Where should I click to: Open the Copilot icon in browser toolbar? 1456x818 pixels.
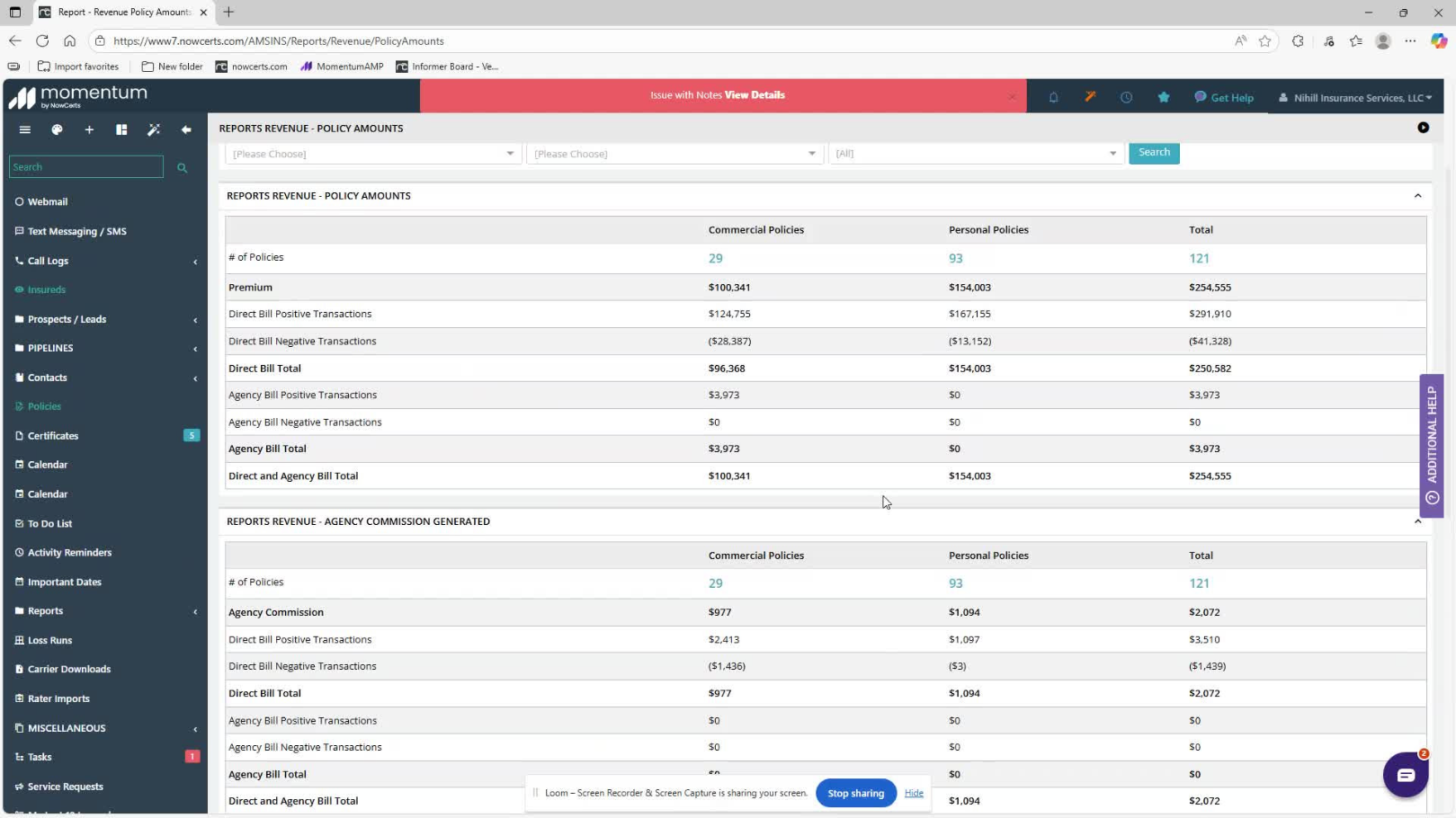(x=1439, y=40)
